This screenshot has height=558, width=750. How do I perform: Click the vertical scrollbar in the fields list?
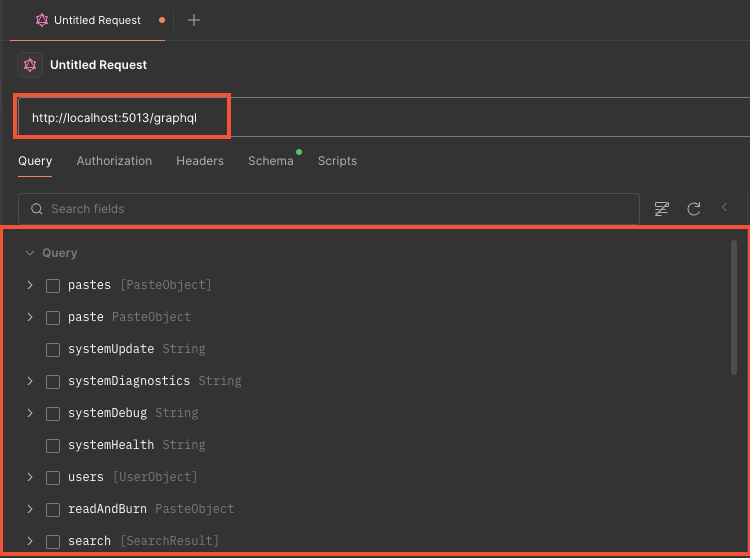click(x=735, y=307)
